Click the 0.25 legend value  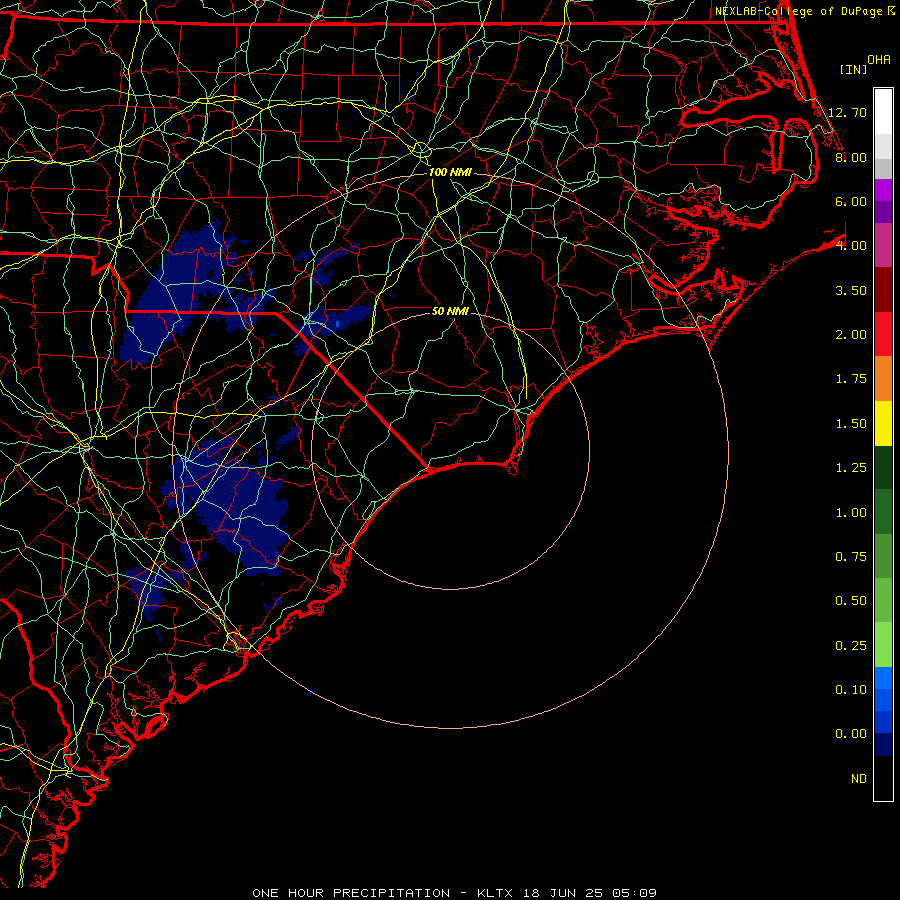click(x=851, y=646)
